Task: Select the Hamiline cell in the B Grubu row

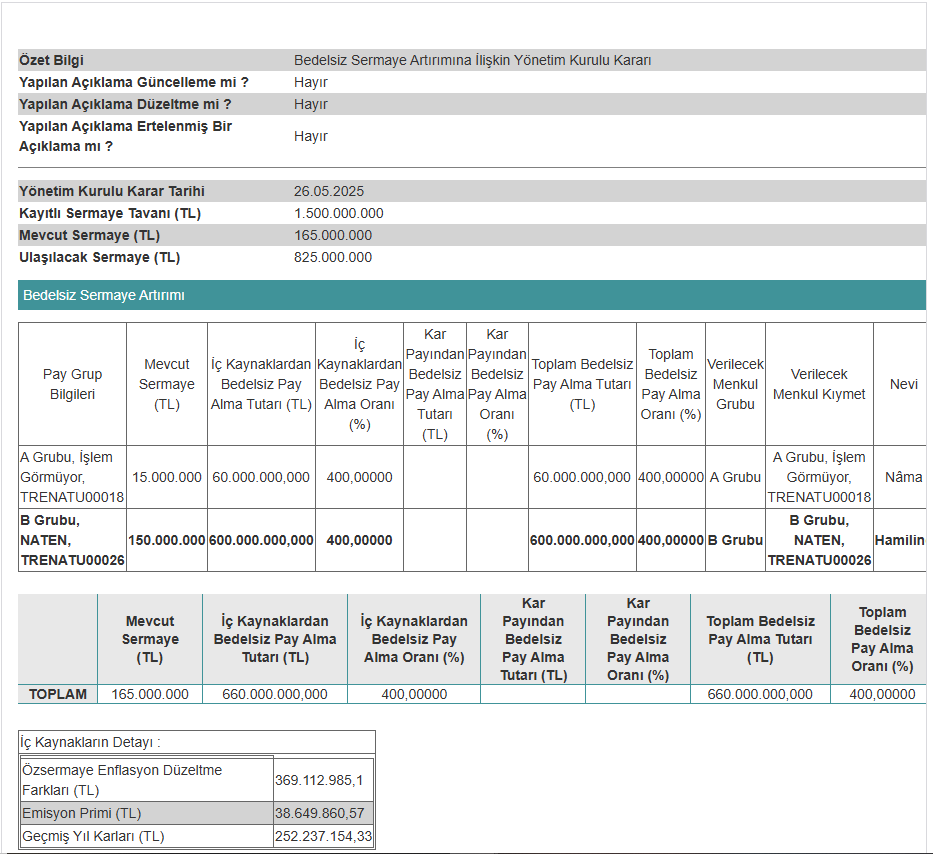Action: pyautogui.click(x=899, y=540)
